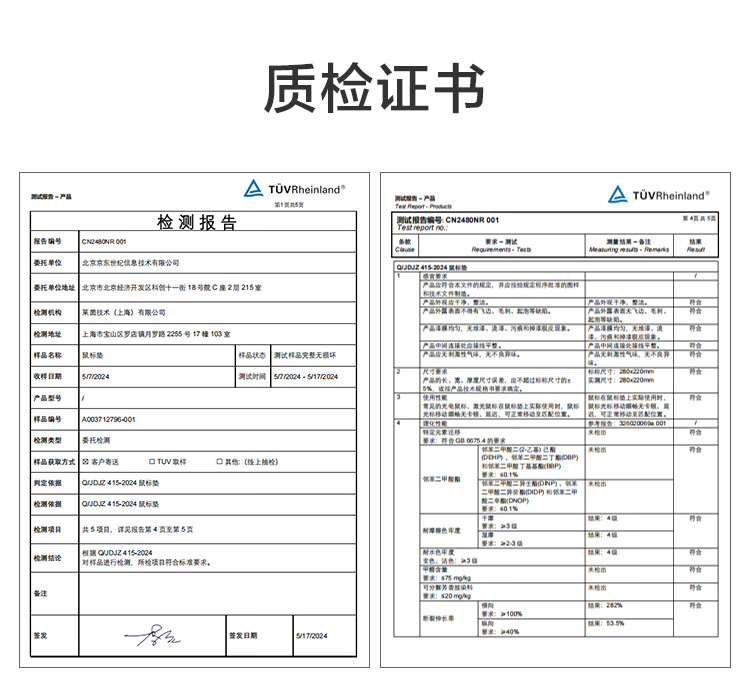
Task: Click the report number CN2480NR 001 on the left page
Action: 104,241
